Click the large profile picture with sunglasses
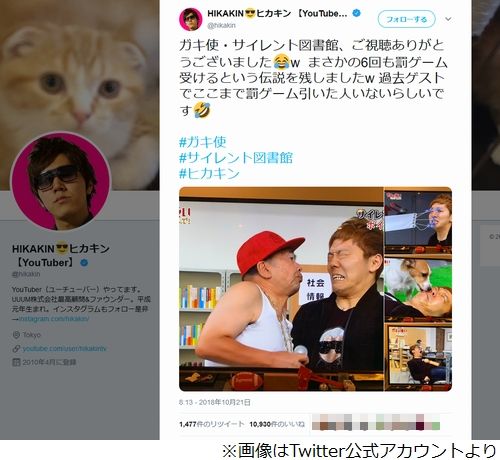Image resolution: width=500 pixels, height=460 pixels. (60, 181)
